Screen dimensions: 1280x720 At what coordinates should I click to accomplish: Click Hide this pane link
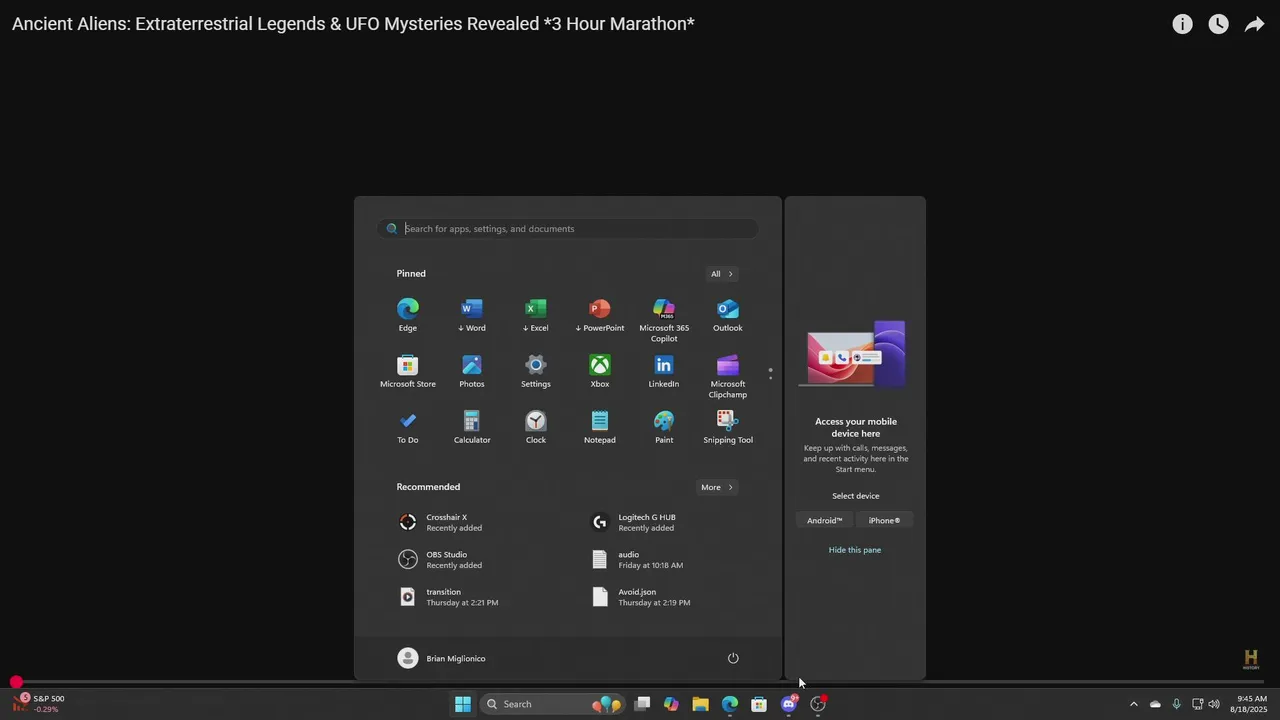tap(855, 550)
